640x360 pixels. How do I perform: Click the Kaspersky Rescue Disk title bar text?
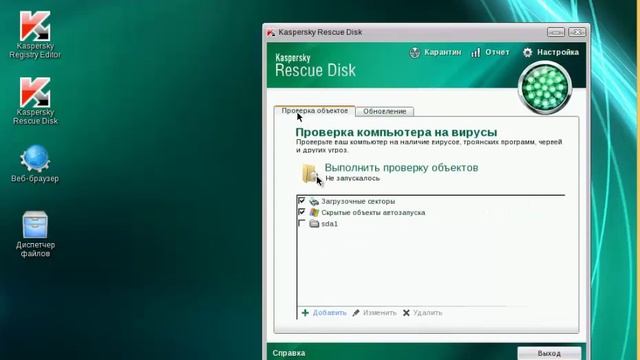click(320, 32)
